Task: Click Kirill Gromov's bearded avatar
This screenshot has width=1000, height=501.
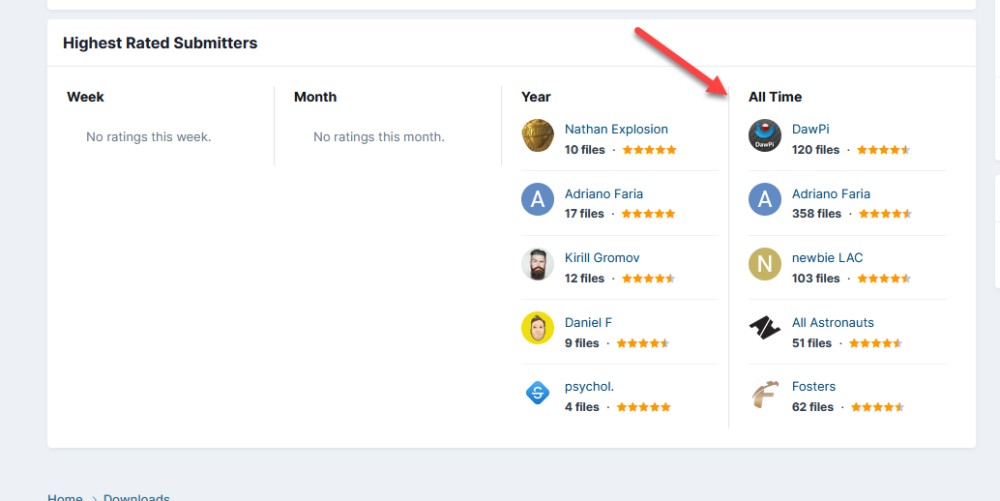Action: click(538, 264)
